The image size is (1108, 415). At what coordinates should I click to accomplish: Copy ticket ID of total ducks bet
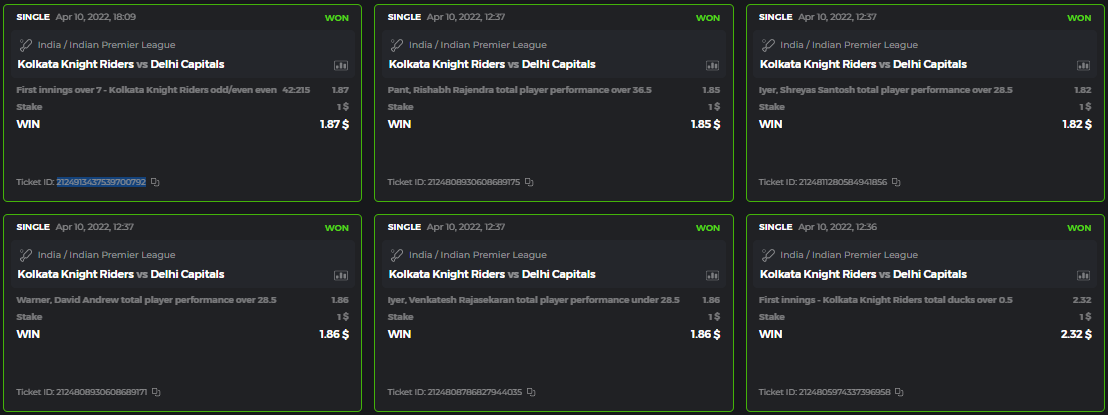coord(900,392)
